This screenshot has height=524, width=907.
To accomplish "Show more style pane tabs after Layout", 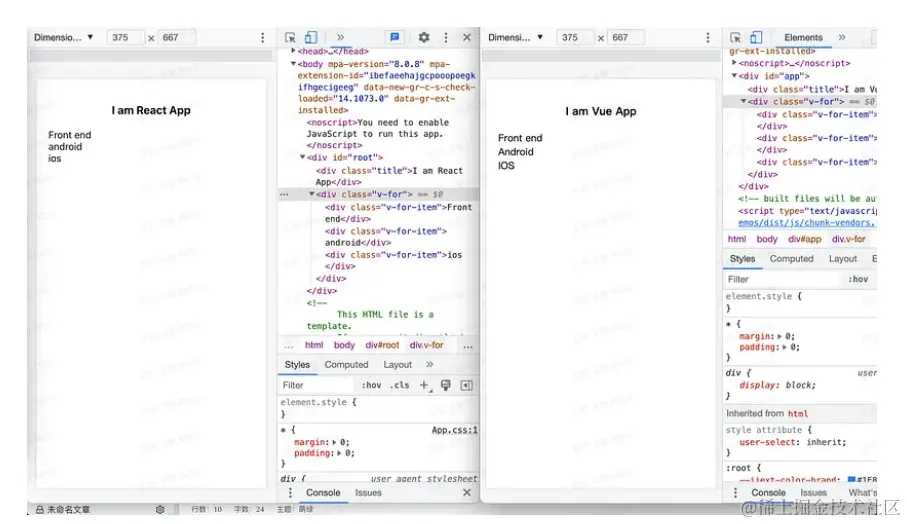I will [x=429, y=365].
